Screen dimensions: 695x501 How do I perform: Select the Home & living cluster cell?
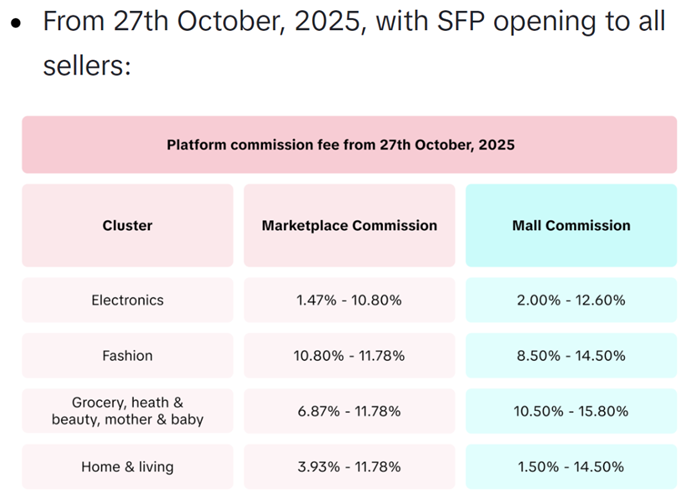pos(127,466)
